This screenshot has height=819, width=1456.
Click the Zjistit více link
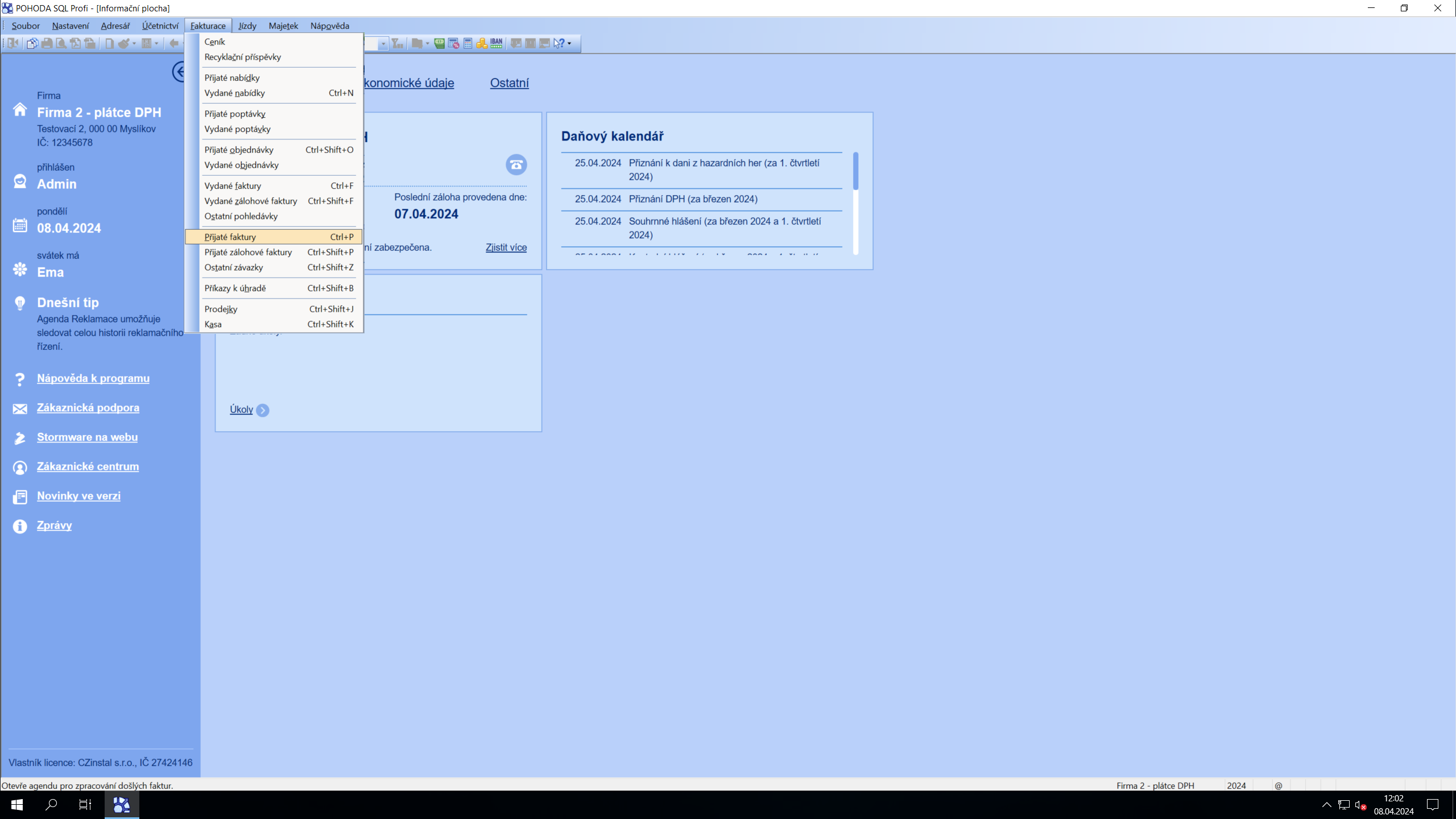coord(506,247)
